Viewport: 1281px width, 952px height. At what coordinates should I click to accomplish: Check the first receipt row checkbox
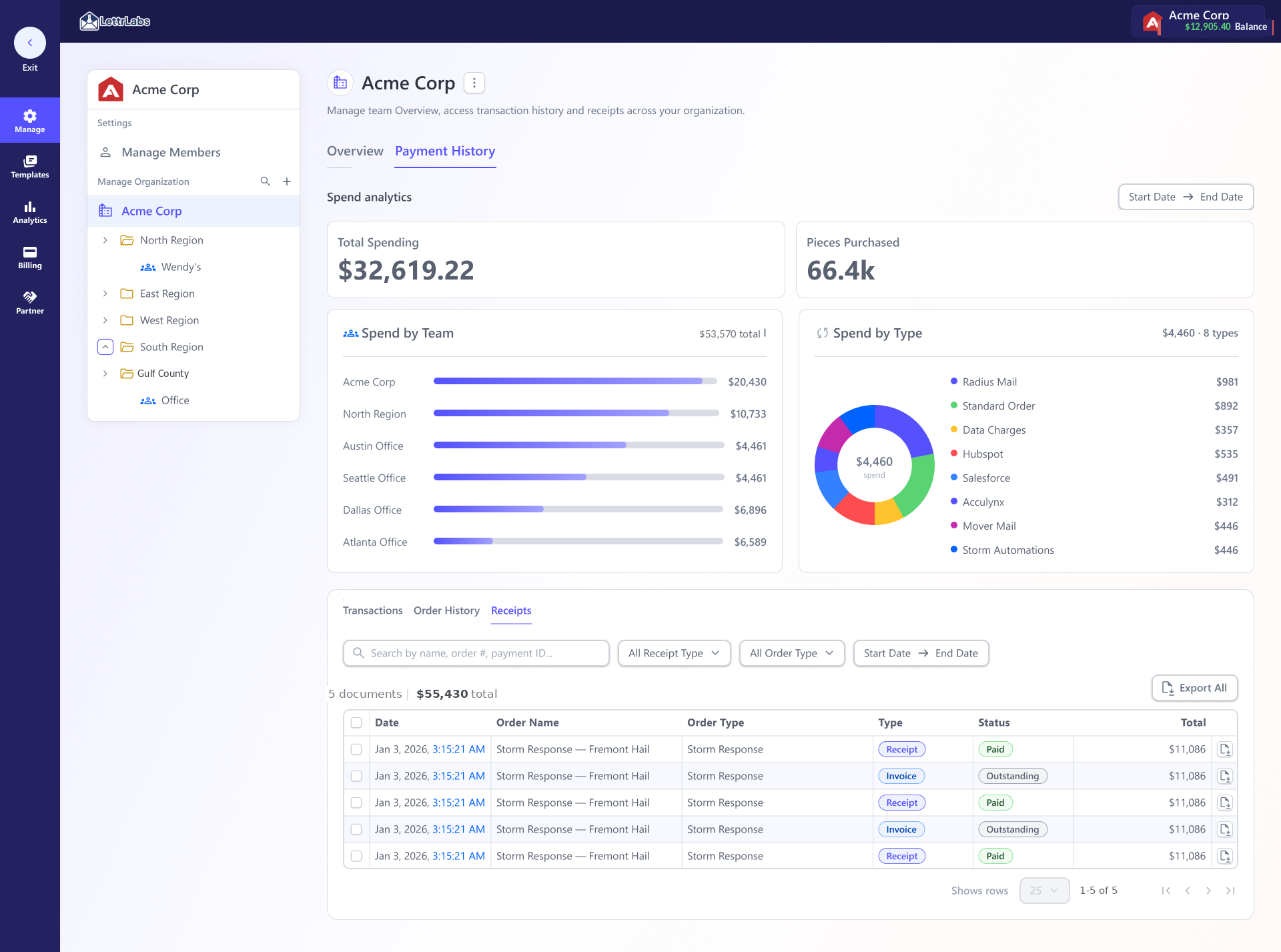tap(356, 749)
